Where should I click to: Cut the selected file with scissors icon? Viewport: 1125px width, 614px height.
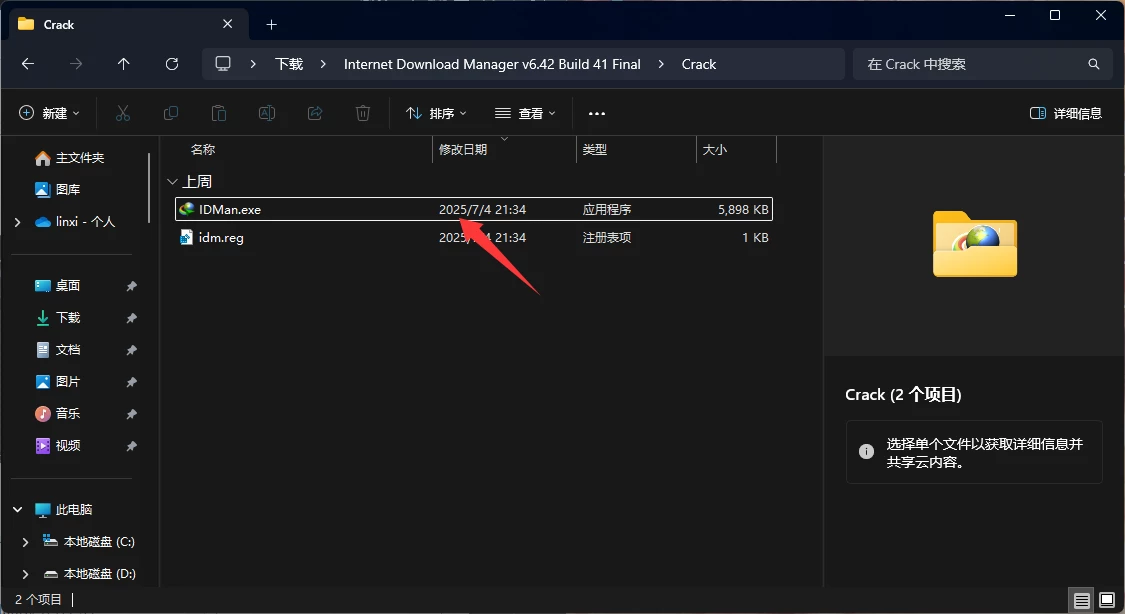click(x=123, y=112)
